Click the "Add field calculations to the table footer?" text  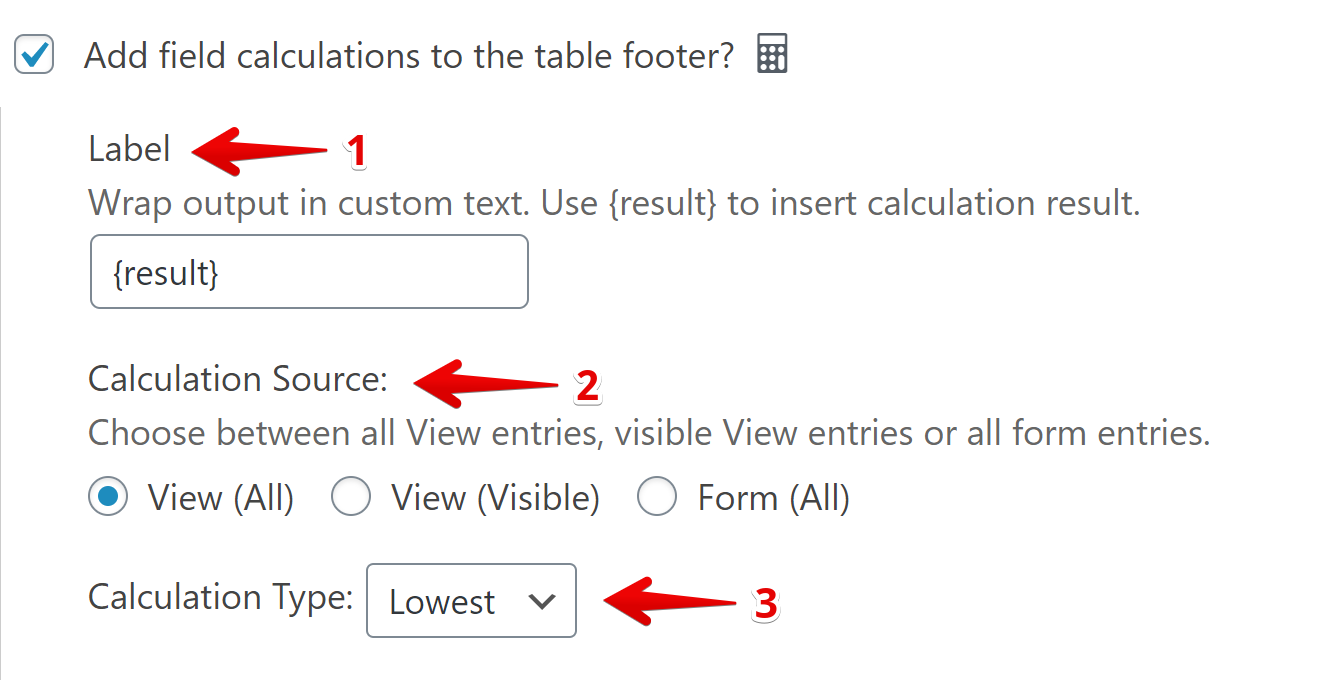point(409,56)
